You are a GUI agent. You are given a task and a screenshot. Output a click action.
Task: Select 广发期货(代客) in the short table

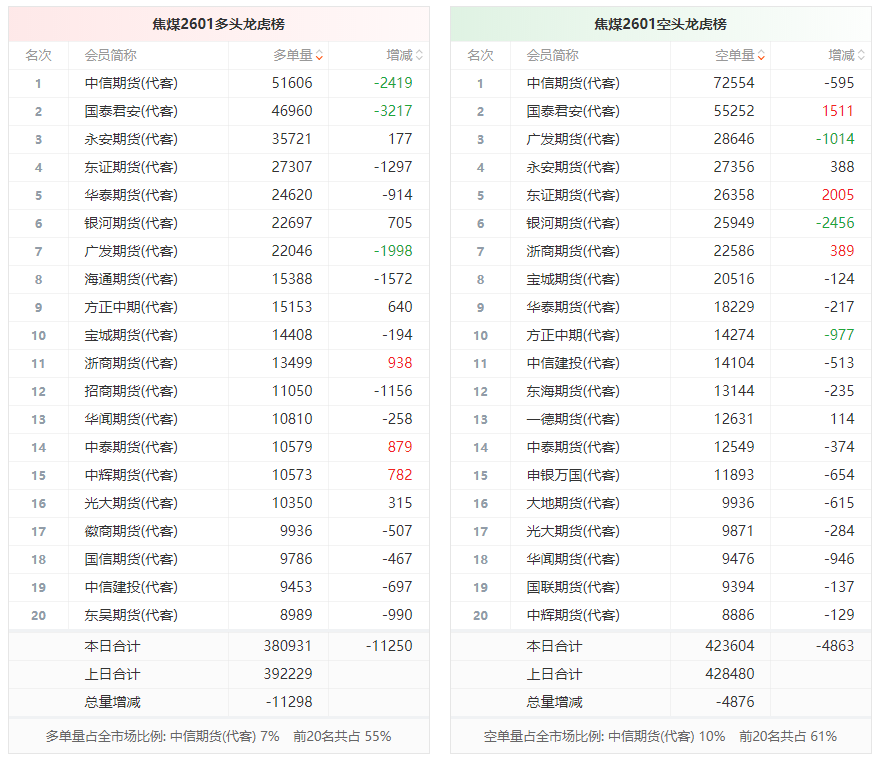coord(573,139)
